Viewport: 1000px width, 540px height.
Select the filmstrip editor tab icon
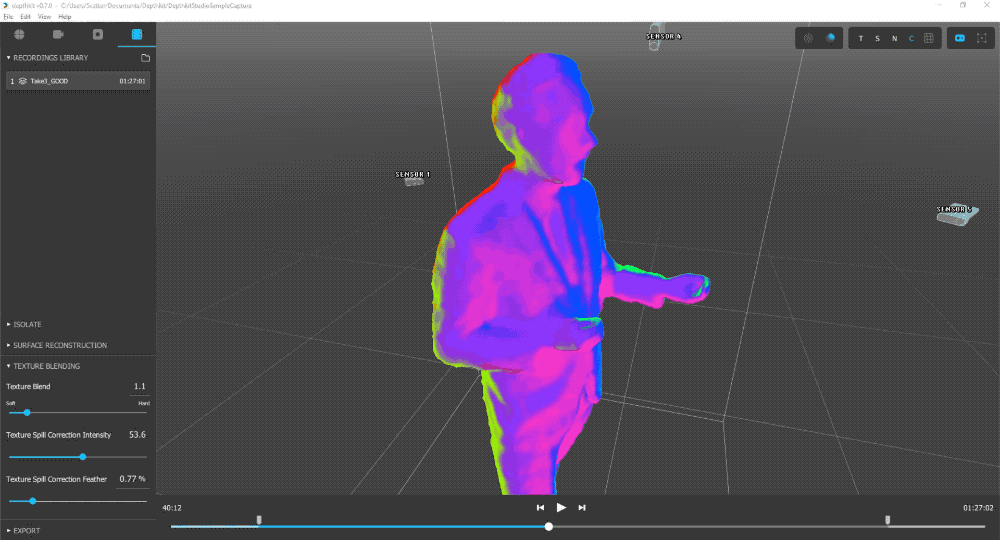point(136,35)
